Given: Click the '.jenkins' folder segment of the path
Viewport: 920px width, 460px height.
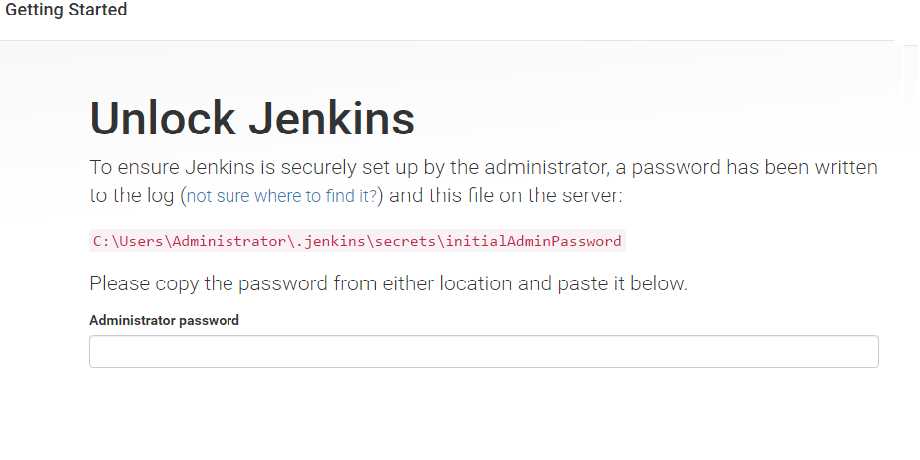Looking at the screenshot, I should click(x=335, y=241).
